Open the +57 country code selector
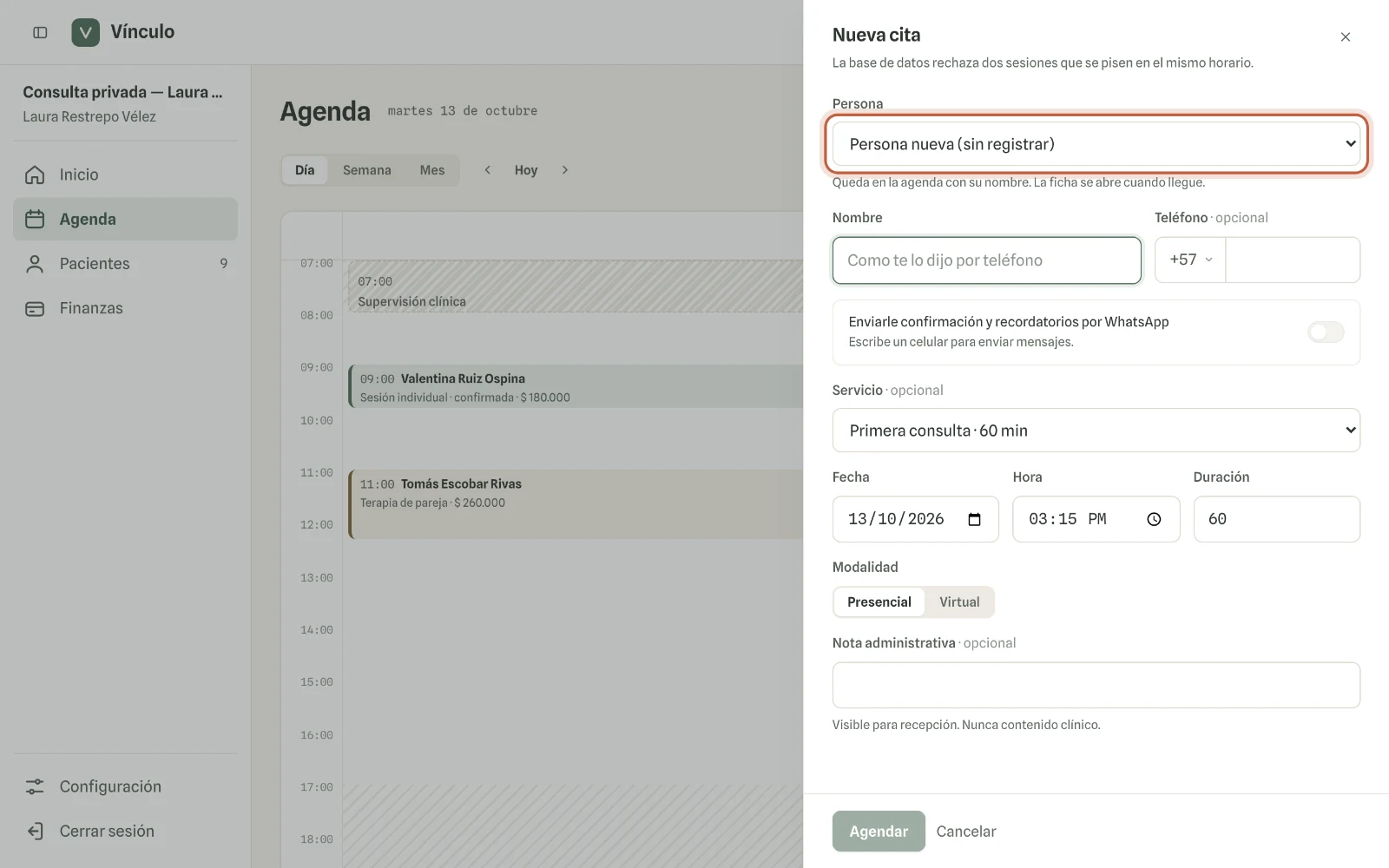The height and width of the screenshot is (868, 1389). (1190, 260)
